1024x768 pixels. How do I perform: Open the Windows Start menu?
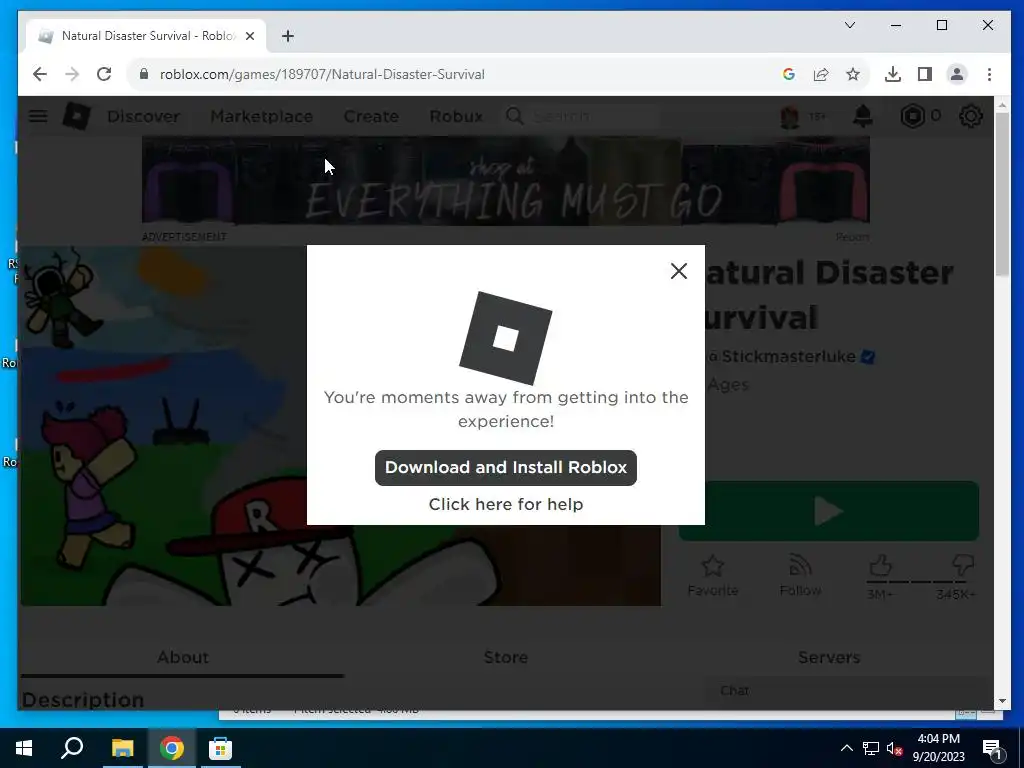(24, 748)
